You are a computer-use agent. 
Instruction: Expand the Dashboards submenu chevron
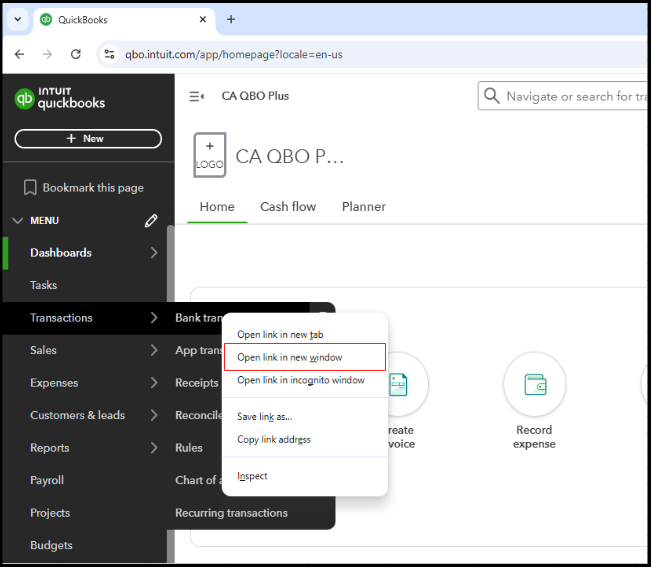pos(154,252)
